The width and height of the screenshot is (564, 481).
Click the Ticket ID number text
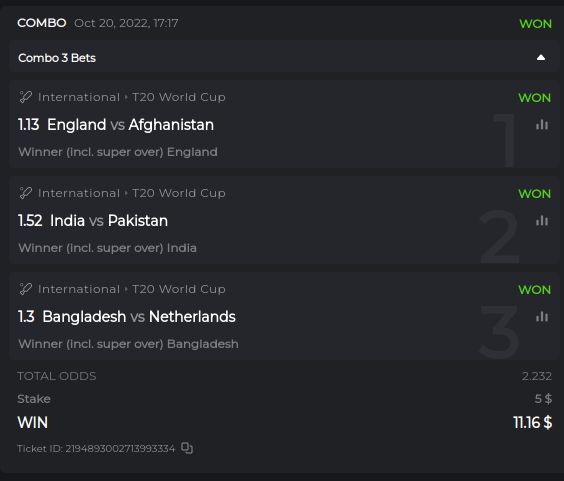(120, 449)
